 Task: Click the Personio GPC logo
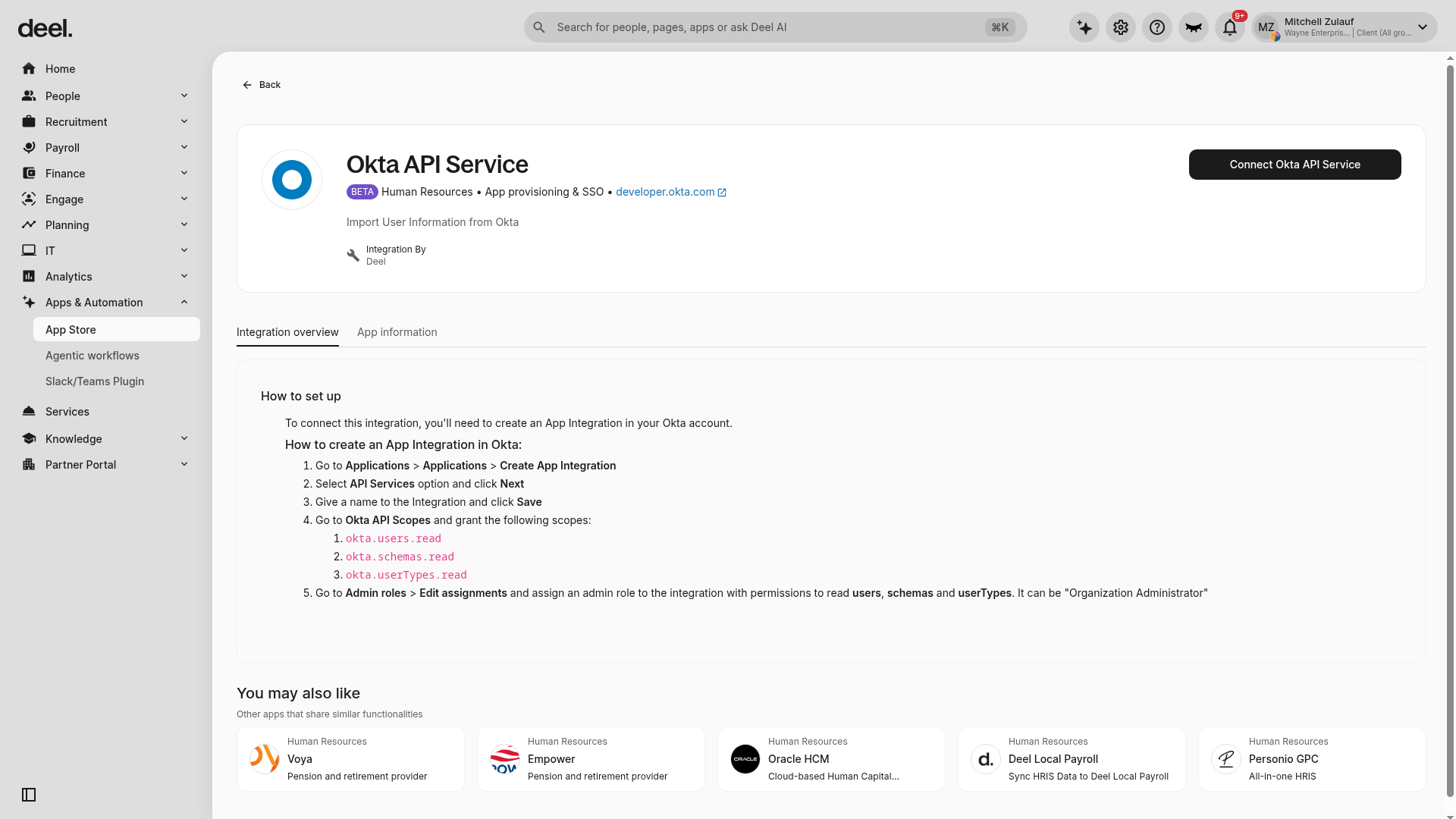(x=1226, y=759)
